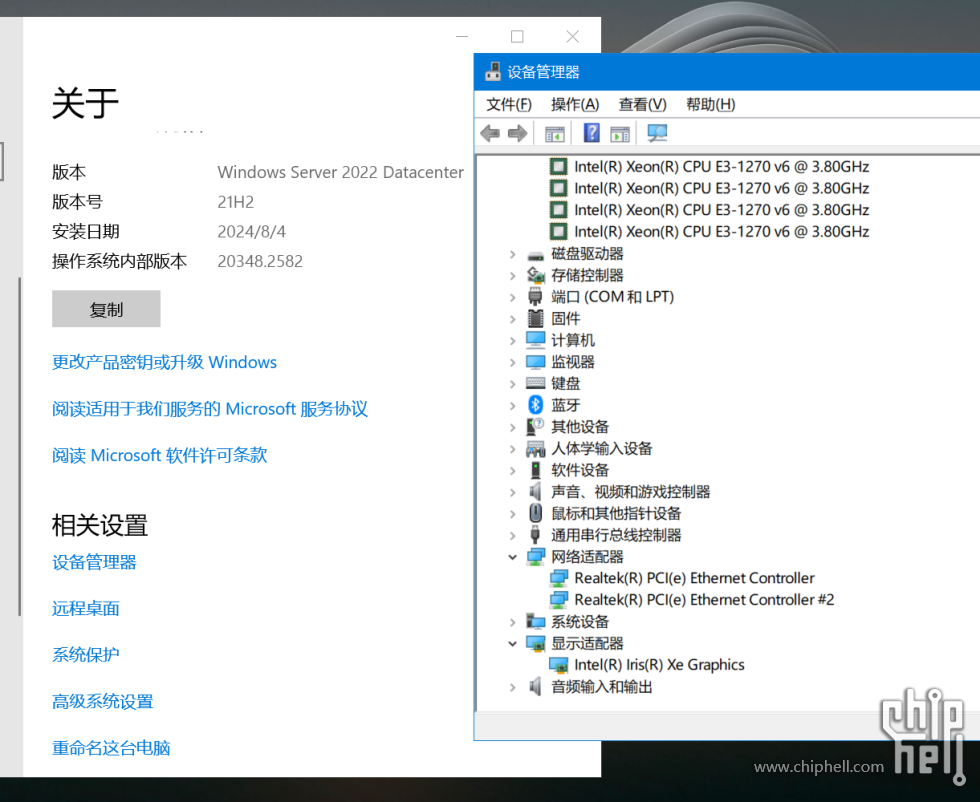Screen dimensions: 980x802
Task: Select the 固件 firmware chip icon
Action: tap(536, 318)
